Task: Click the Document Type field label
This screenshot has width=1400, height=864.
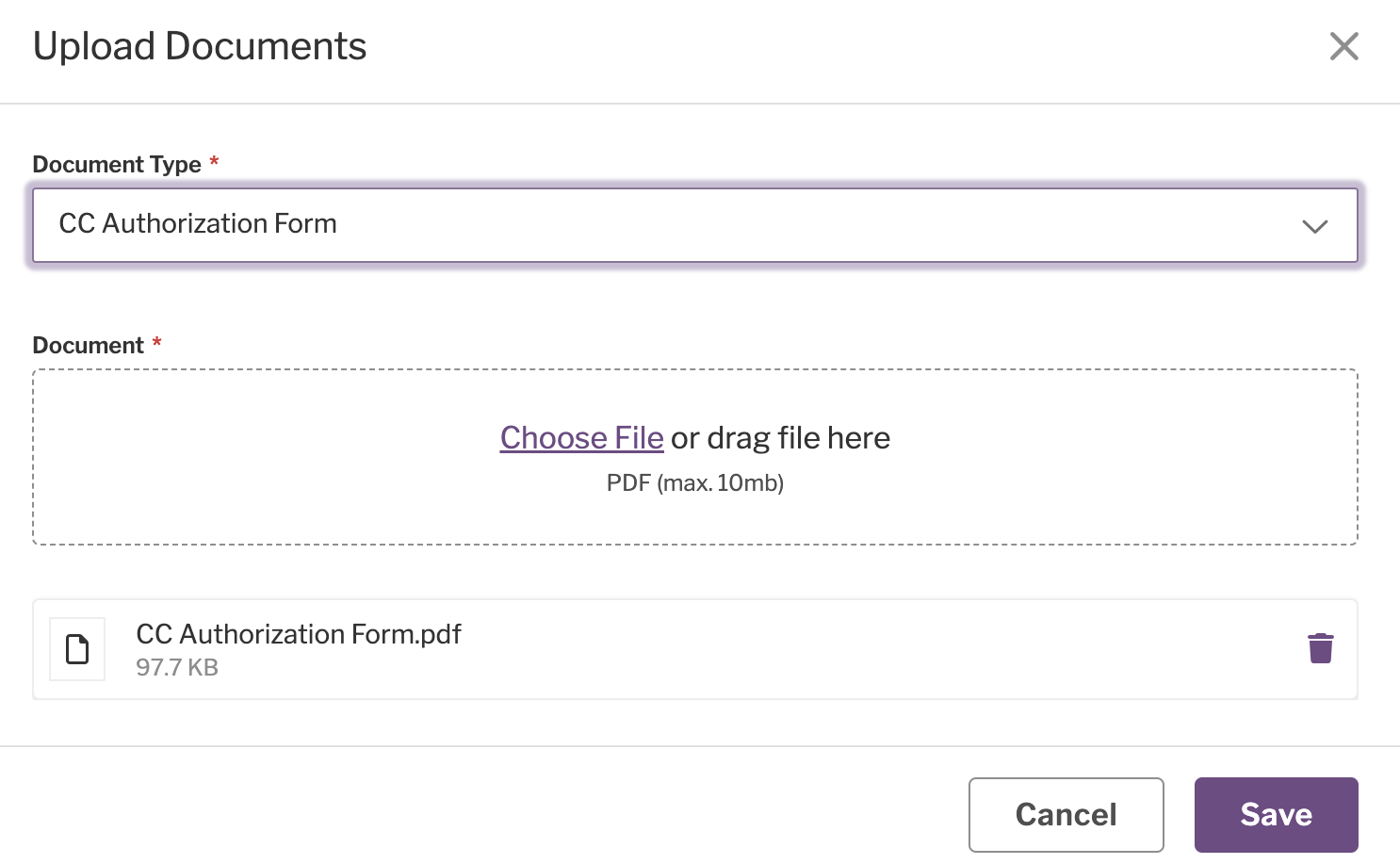Action: pos(117,164)
